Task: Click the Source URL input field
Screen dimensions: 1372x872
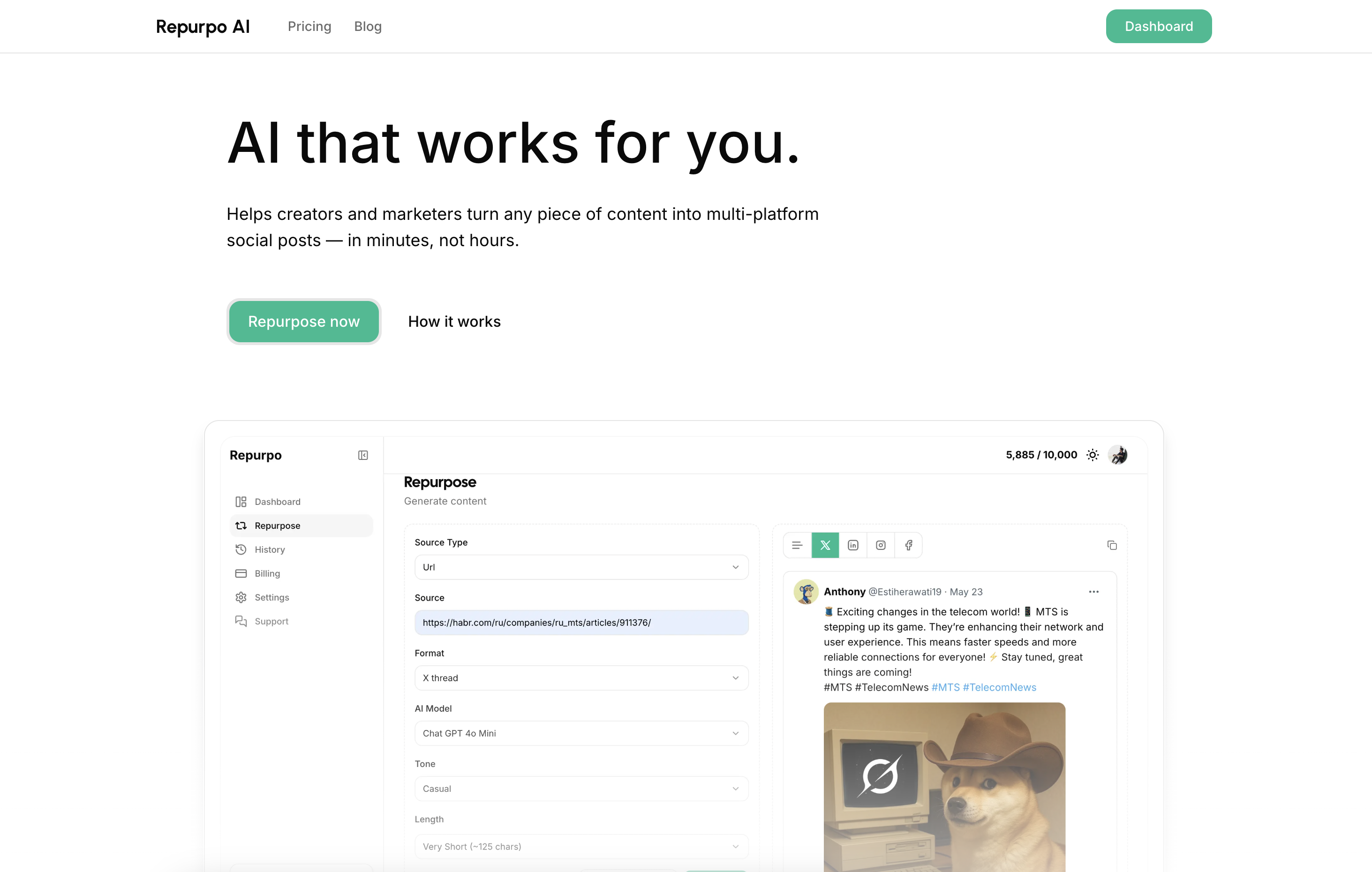Action: [581, 623]
